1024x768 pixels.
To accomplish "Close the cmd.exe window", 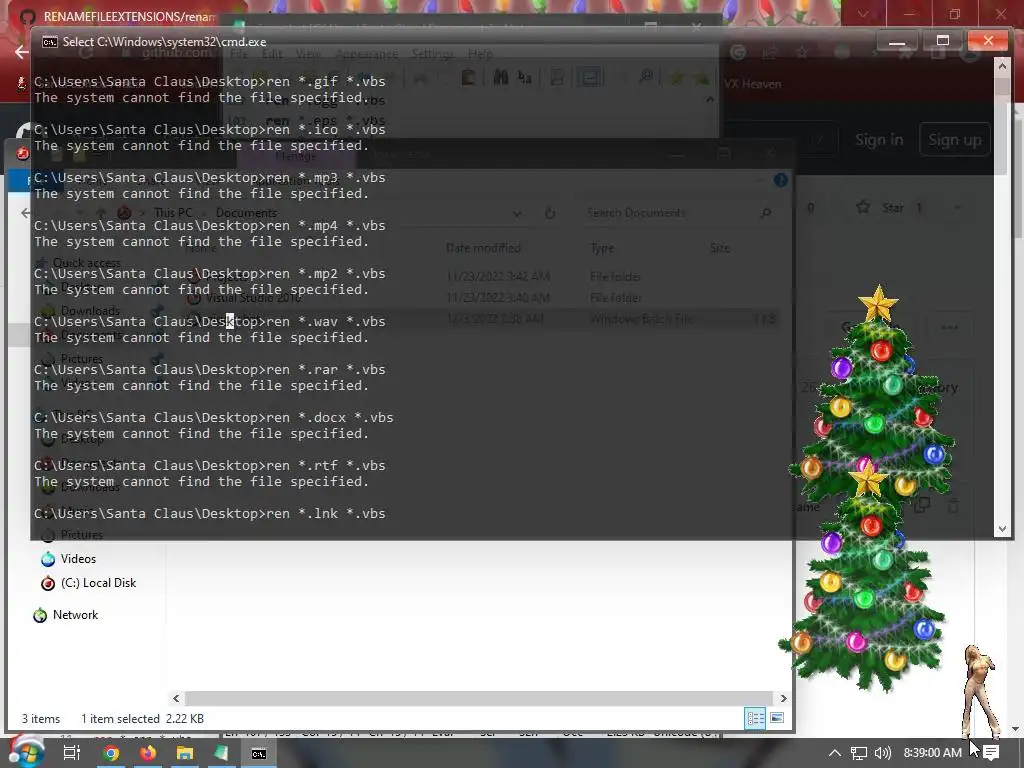I will coord(988,41).
